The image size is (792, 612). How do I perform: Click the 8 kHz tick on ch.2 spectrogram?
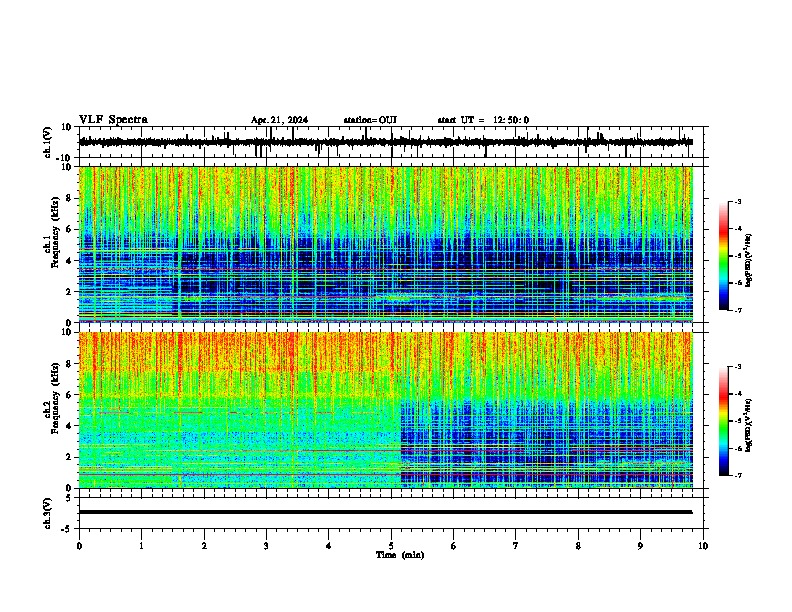point(69,364)
